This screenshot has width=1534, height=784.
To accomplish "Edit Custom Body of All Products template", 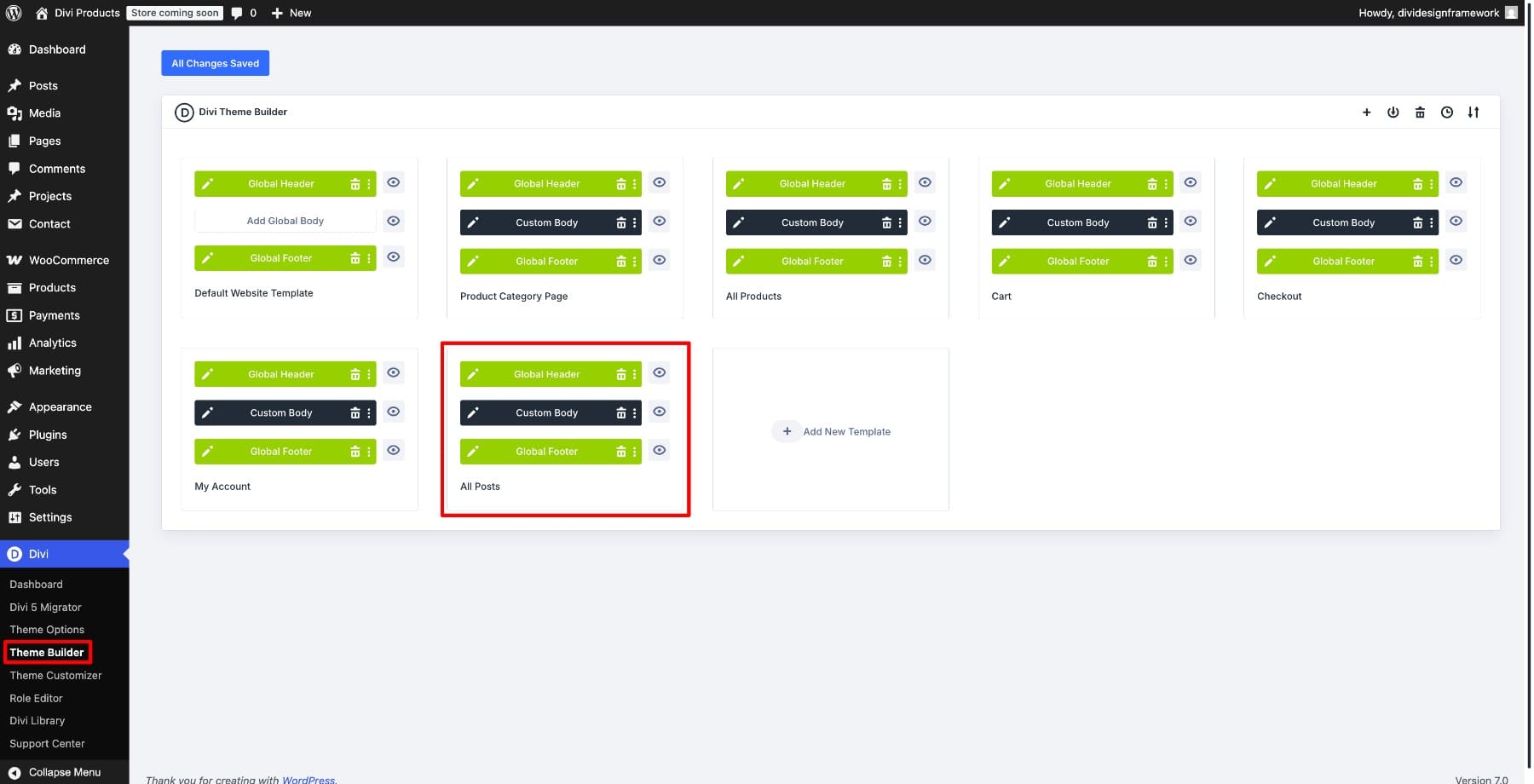I will [x=739, y=222].
